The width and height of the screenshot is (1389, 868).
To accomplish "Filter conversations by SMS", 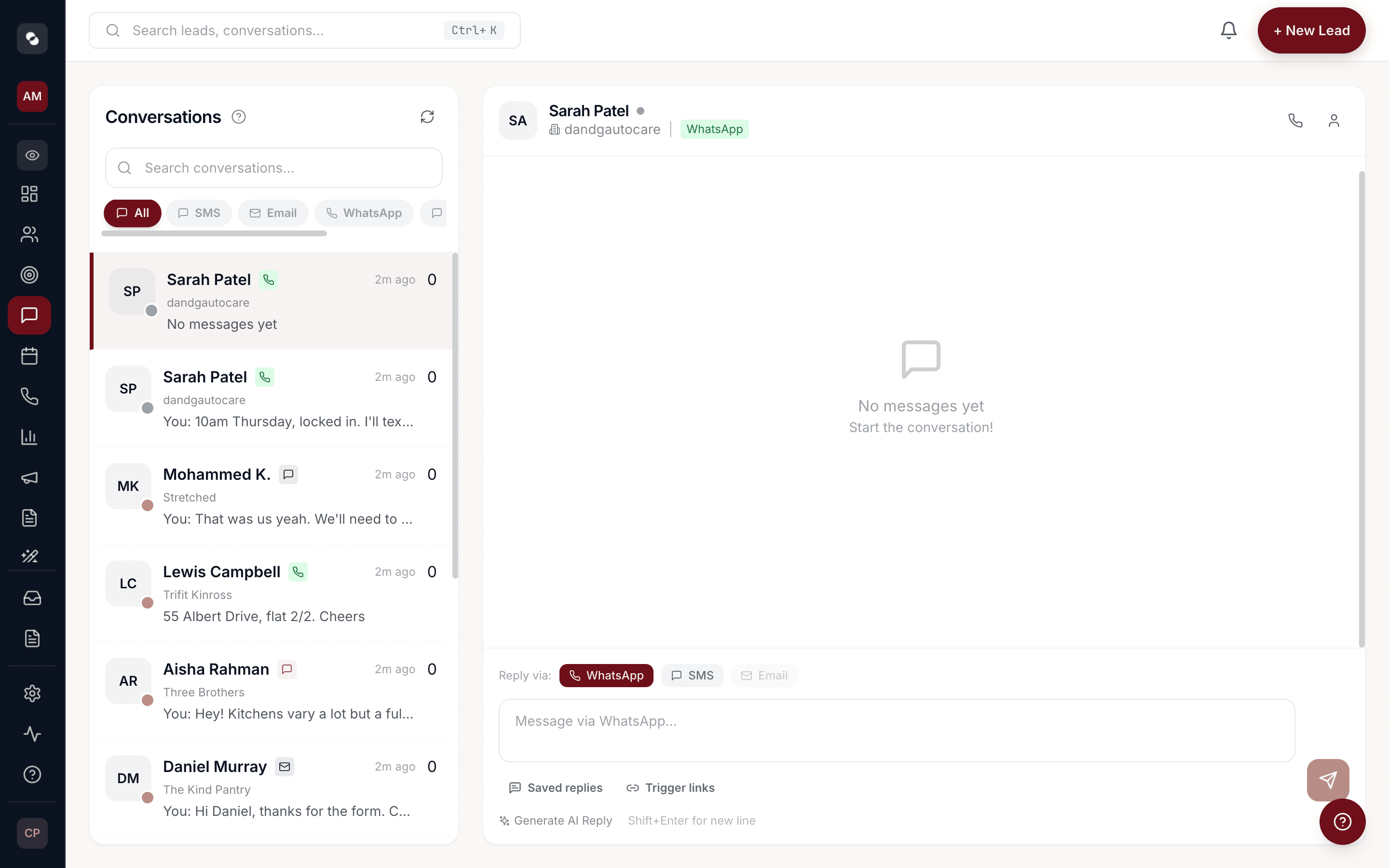I will pos(199,213).
